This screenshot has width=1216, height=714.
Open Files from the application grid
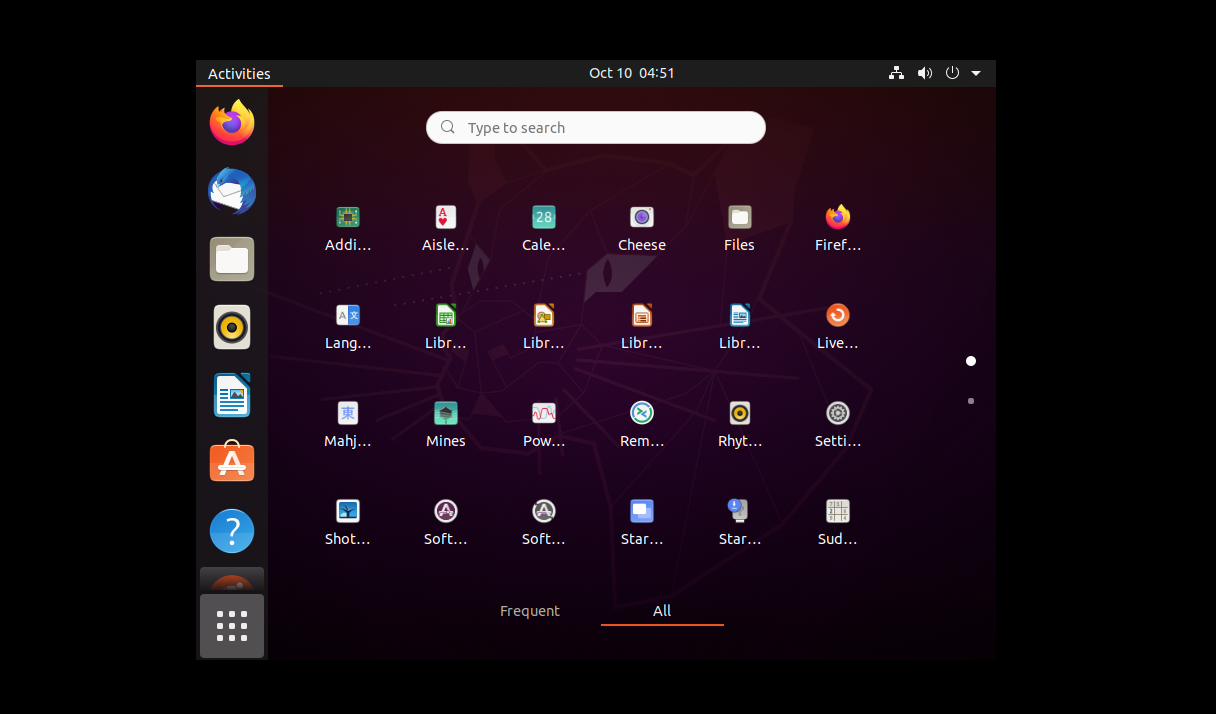740,228
